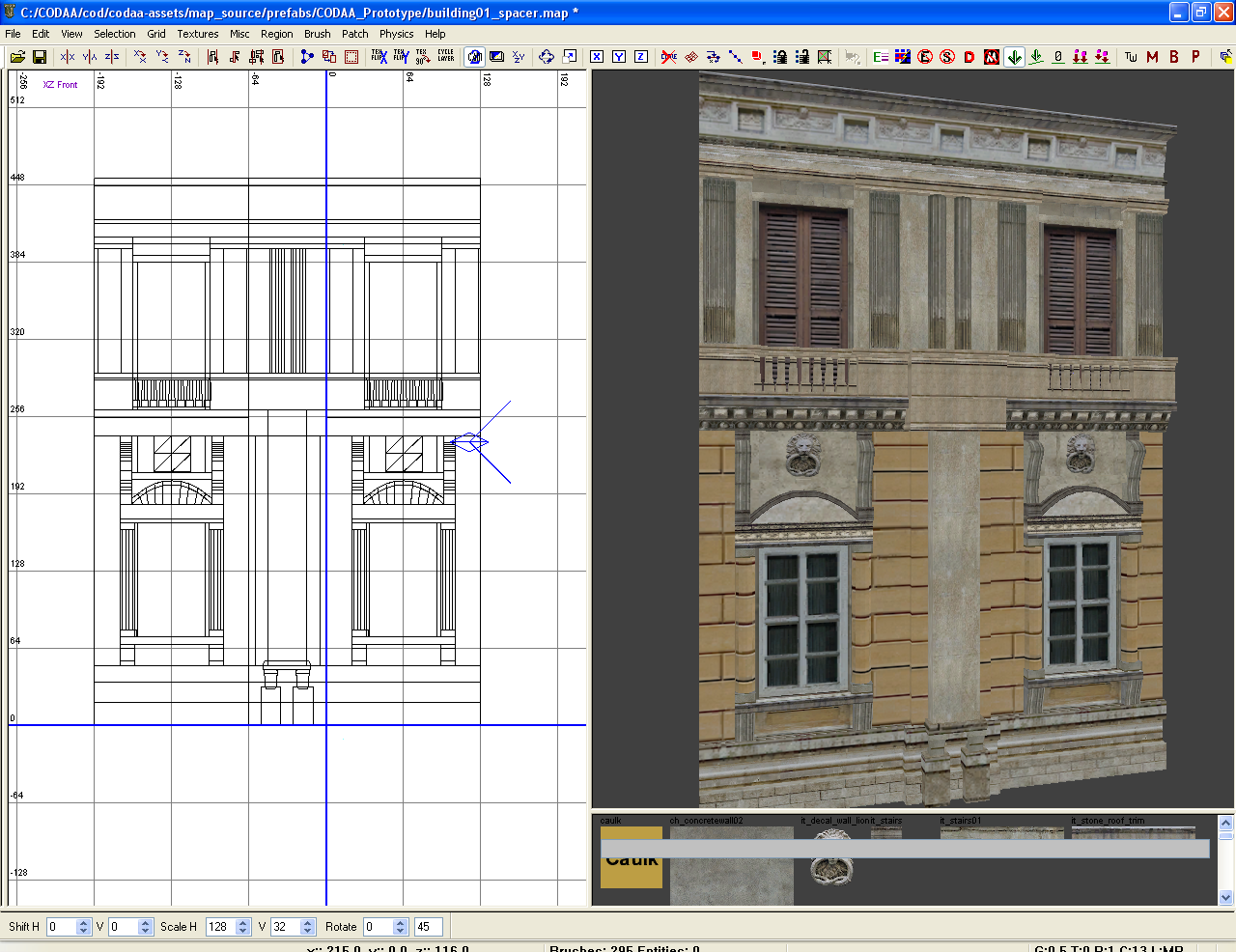Save the map with the floppy disk icon
This screenshot has width=1236, height=952.
click(40, 57)
